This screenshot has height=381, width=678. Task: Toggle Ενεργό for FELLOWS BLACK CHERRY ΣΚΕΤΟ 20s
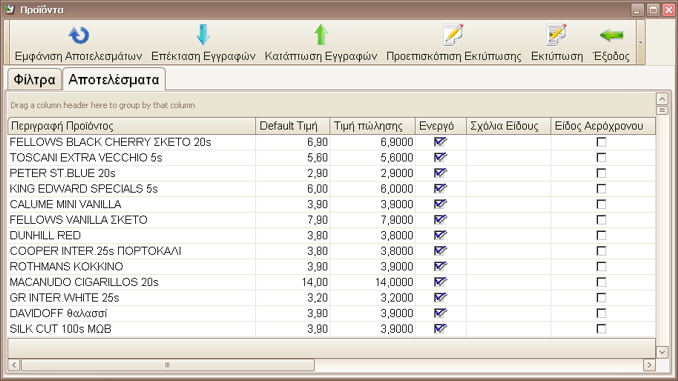pos(440,142)
